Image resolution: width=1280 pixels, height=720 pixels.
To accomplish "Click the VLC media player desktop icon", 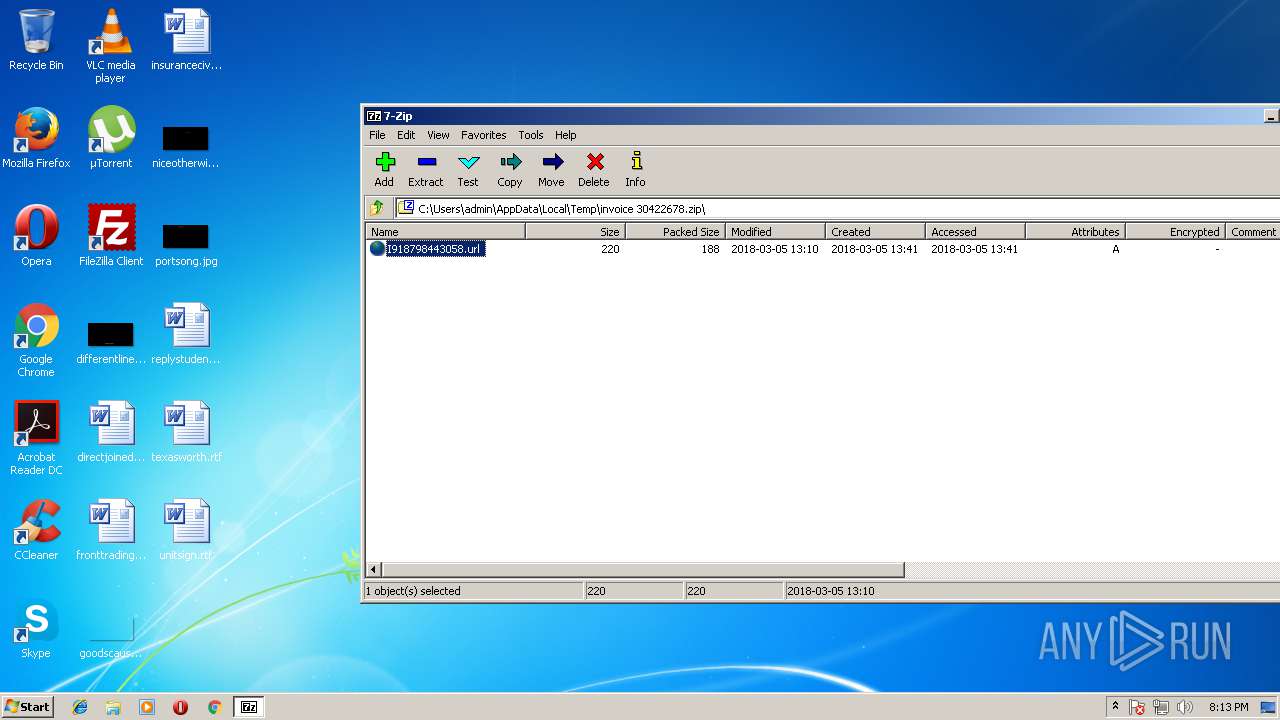I will 110,46.
